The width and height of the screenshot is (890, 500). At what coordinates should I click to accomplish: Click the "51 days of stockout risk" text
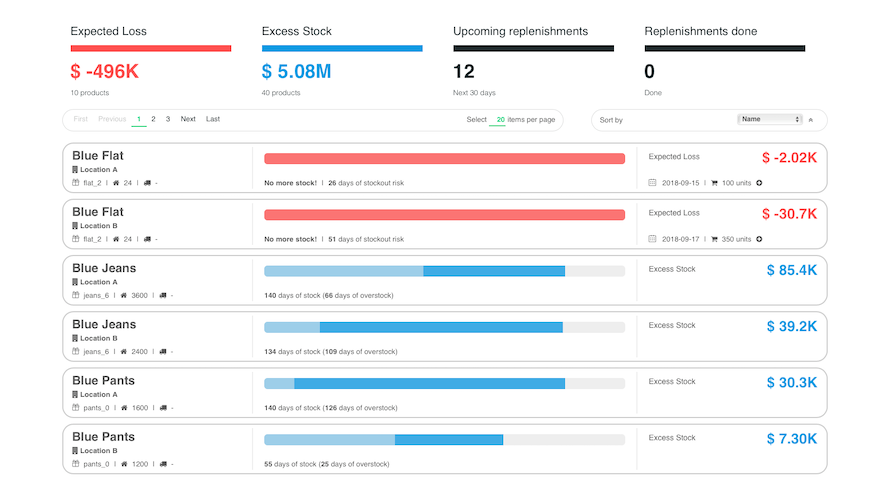coord(366,239)
